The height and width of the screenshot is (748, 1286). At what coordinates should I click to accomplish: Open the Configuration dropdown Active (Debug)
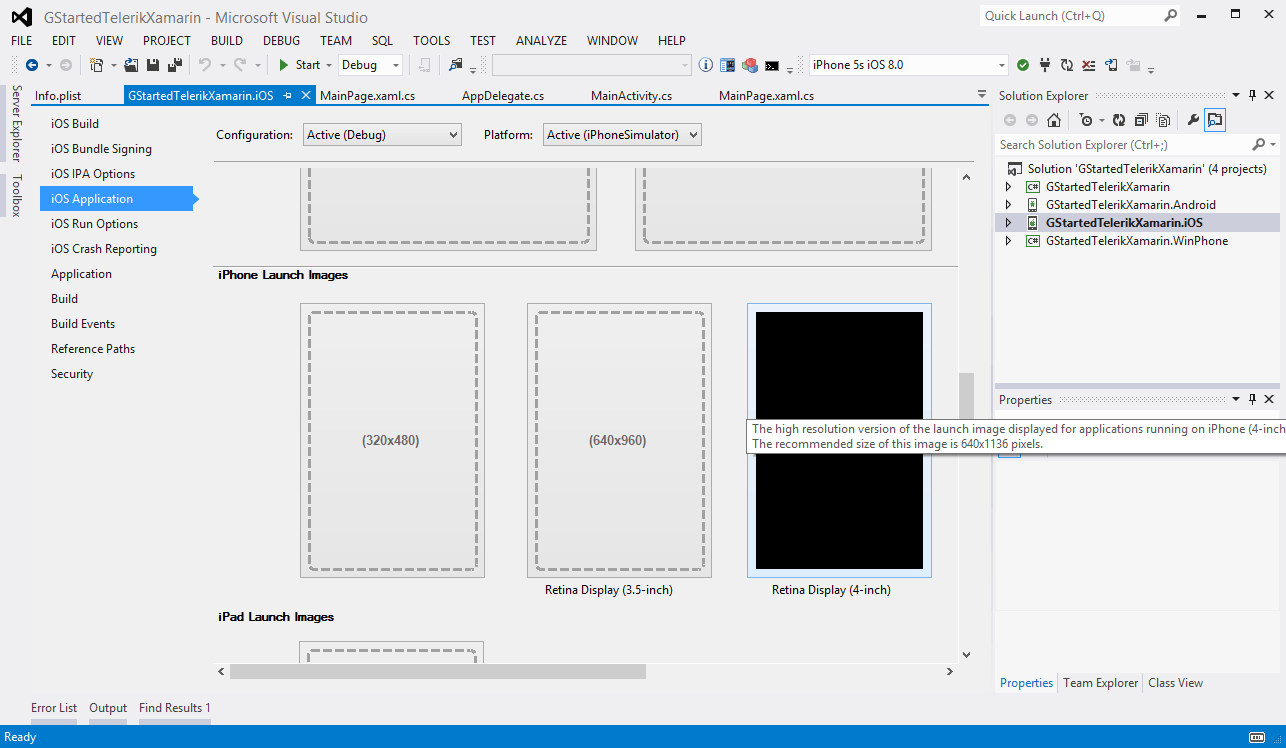click(x=382, y=135)
